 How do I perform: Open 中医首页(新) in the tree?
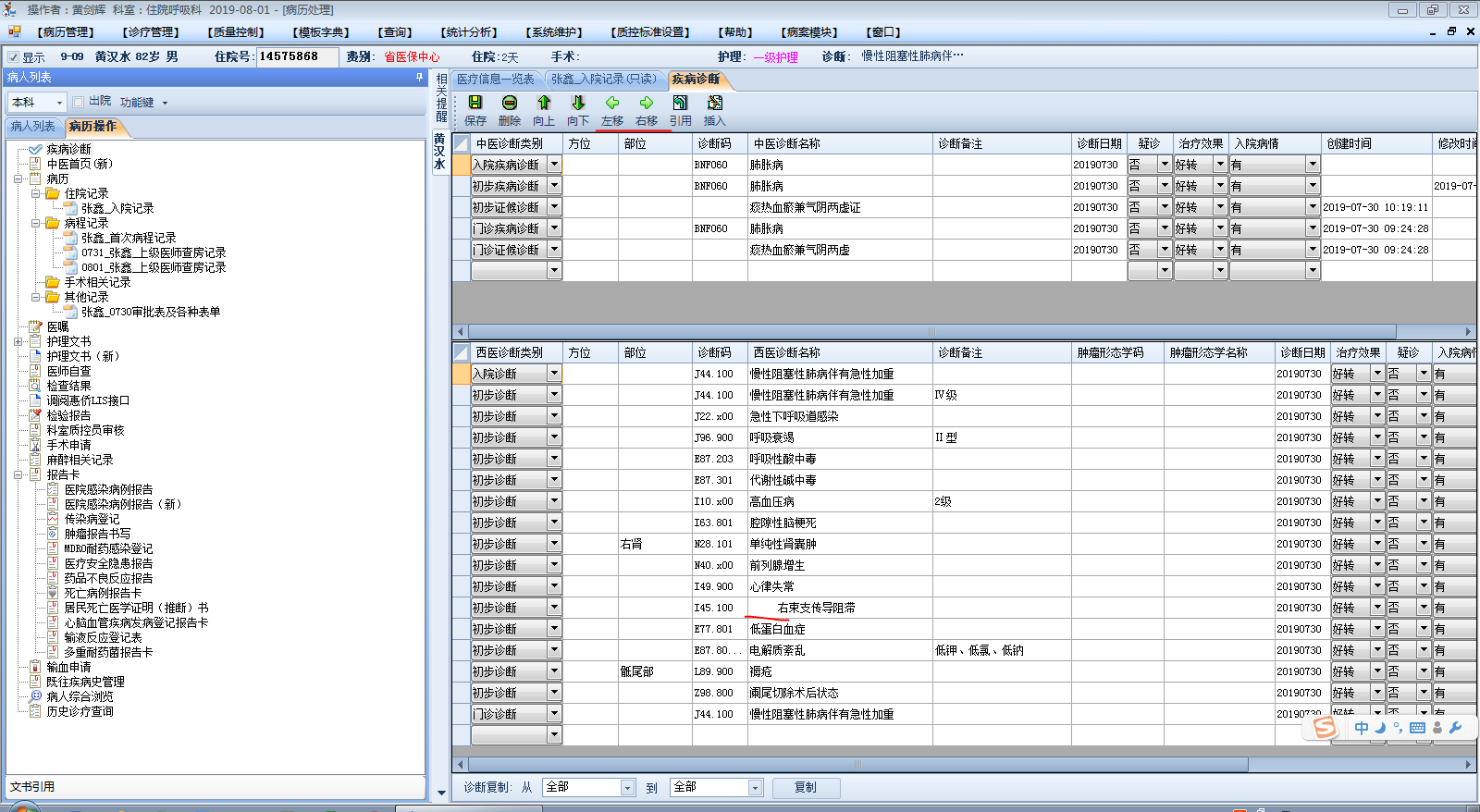(80, 164)
